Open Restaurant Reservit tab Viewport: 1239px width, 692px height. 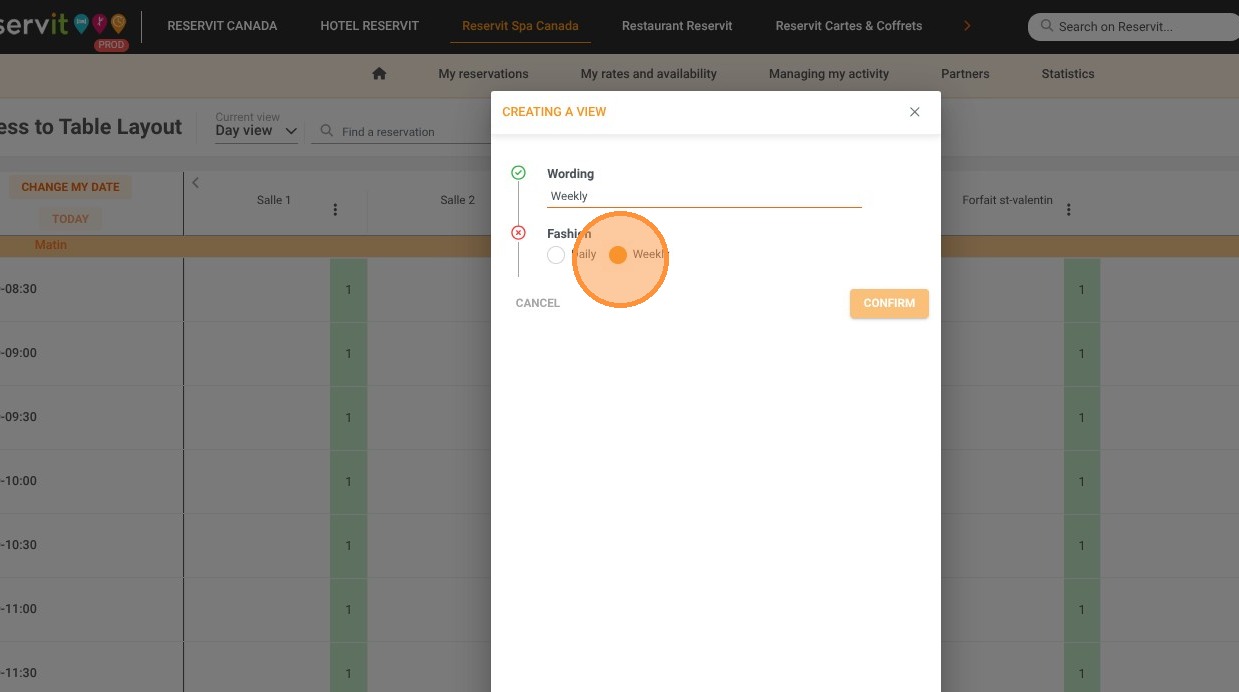click(x=677, y=26)
